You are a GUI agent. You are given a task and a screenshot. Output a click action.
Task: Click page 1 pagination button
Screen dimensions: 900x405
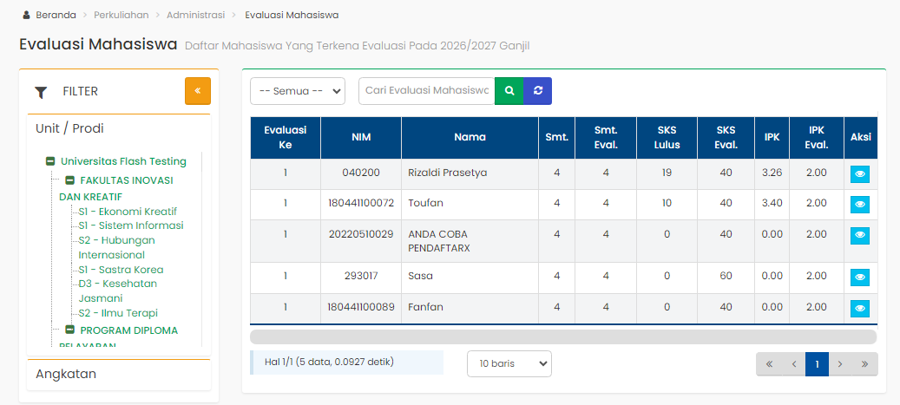pos(817,364)
